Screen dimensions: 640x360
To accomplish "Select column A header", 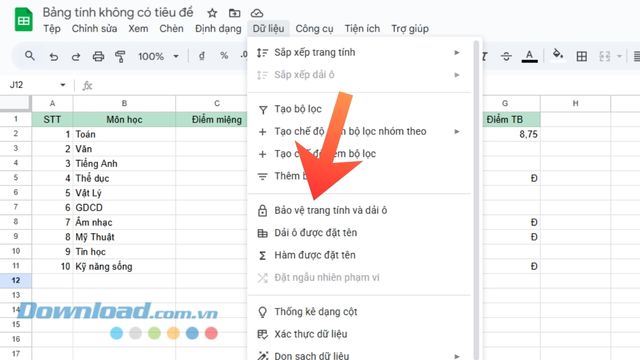I will click(x=52, y=104).
